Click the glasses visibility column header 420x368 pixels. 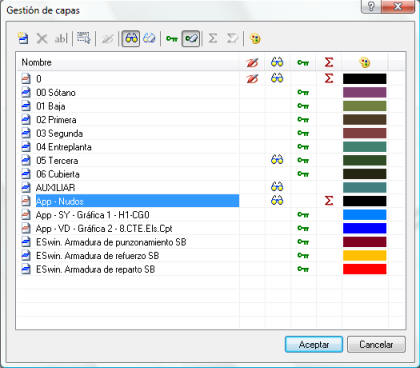click(x=277, y=62)
